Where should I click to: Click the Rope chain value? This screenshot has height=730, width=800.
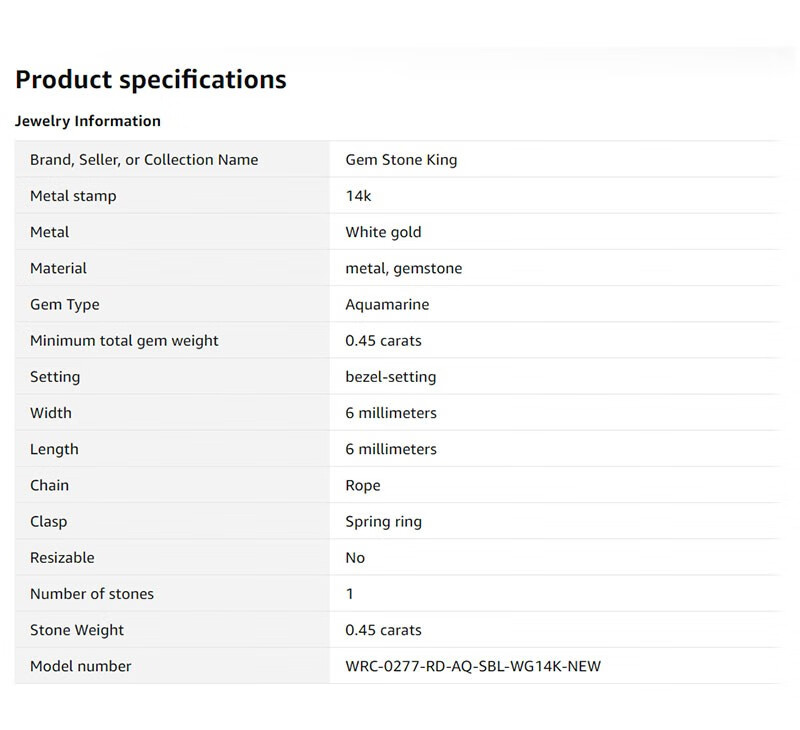(363, 485)
